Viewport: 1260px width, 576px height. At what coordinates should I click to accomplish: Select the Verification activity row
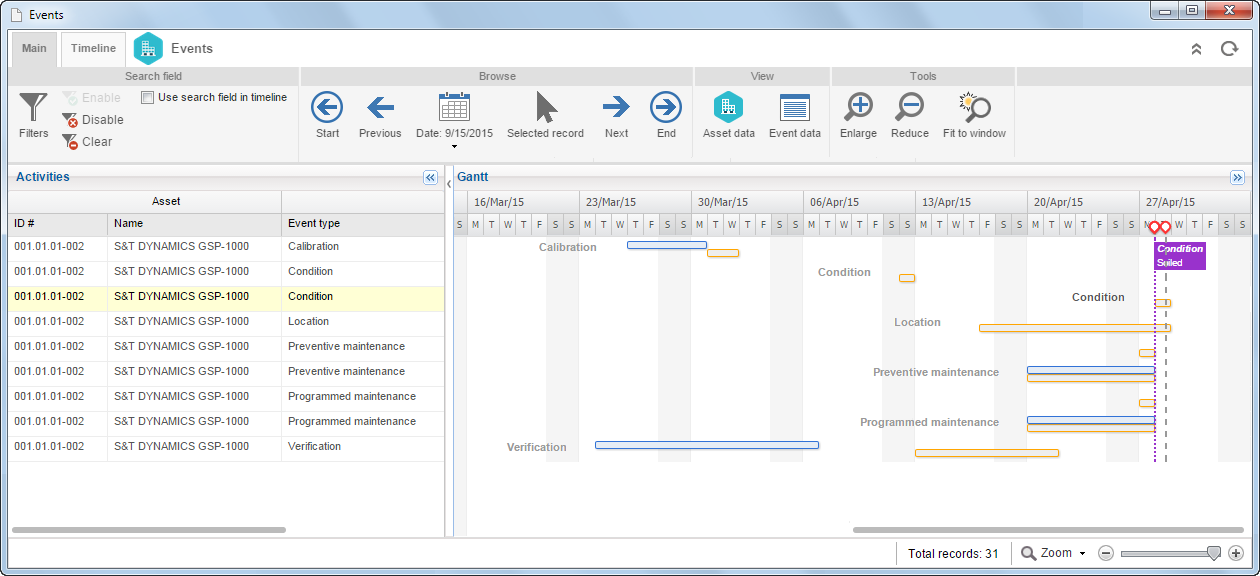tap(226, 447)
